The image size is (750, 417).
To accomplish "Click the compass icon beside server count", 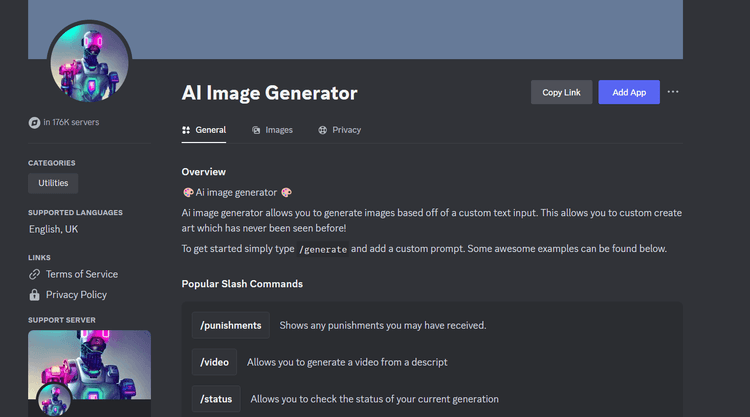I will point(34,122).
